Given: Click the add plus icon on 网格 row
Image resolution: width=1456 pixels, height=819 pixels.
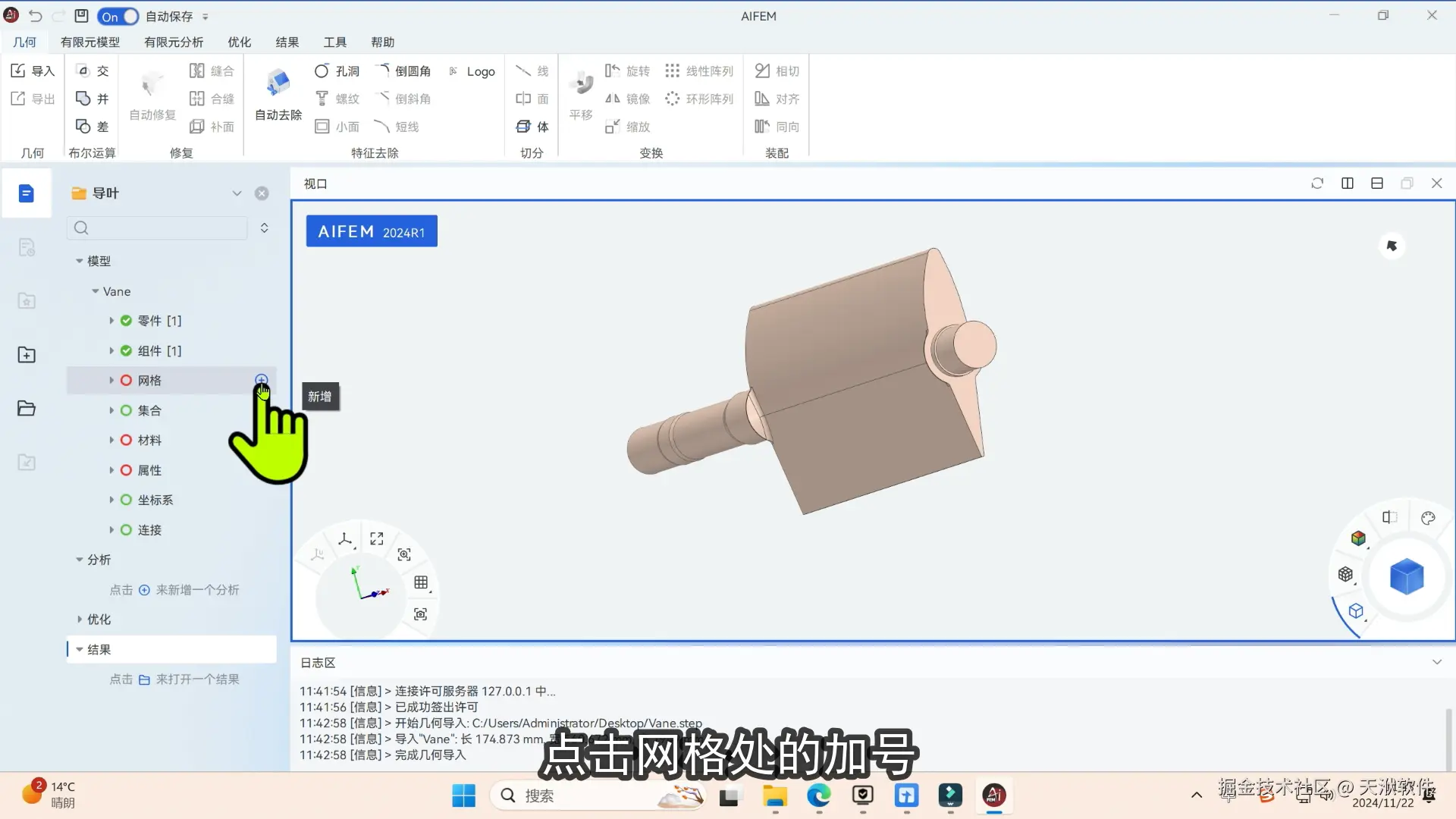Looking at the screenshot, I should (x=262, y=380).
